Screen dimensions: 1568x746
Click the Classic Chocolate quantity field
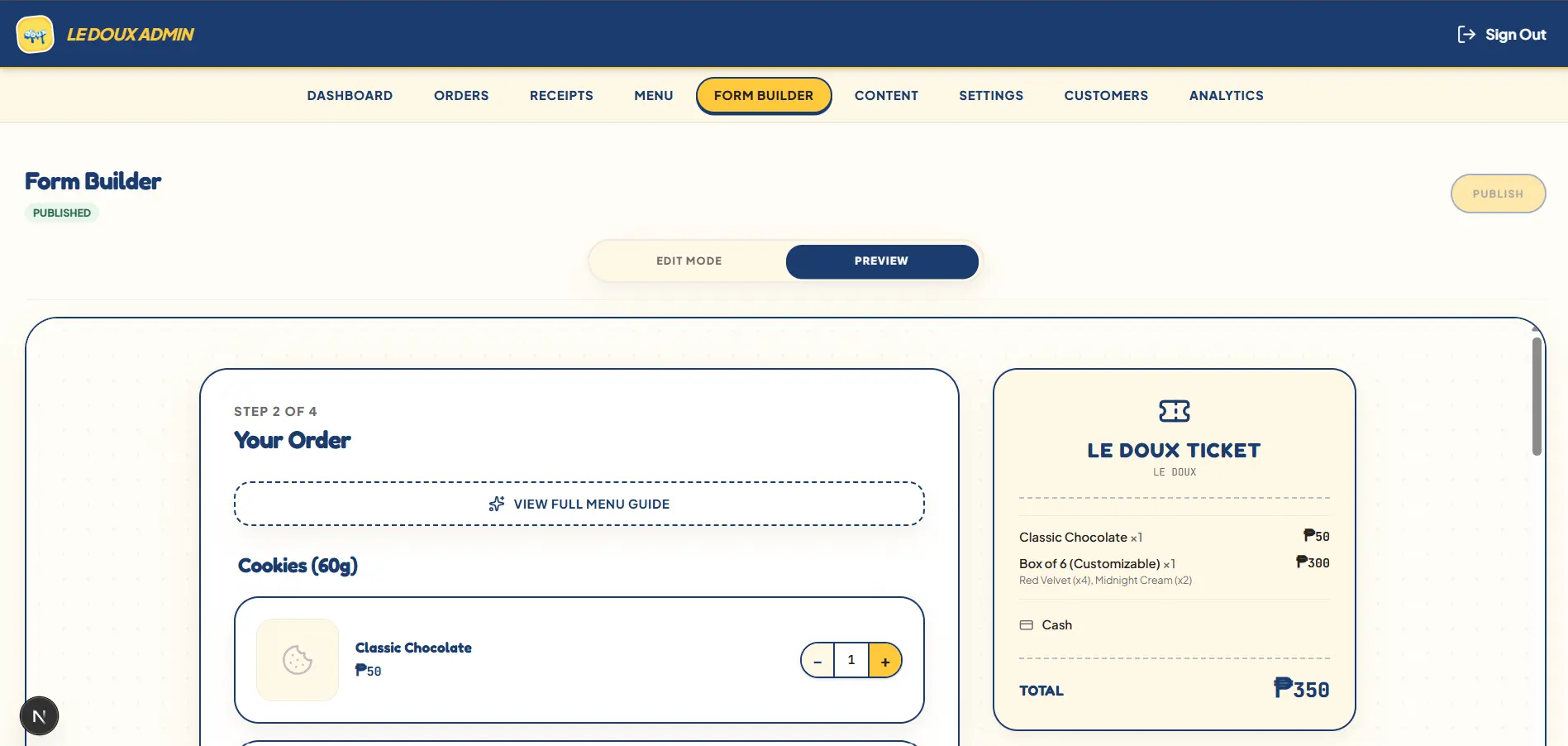coord(851,660)
